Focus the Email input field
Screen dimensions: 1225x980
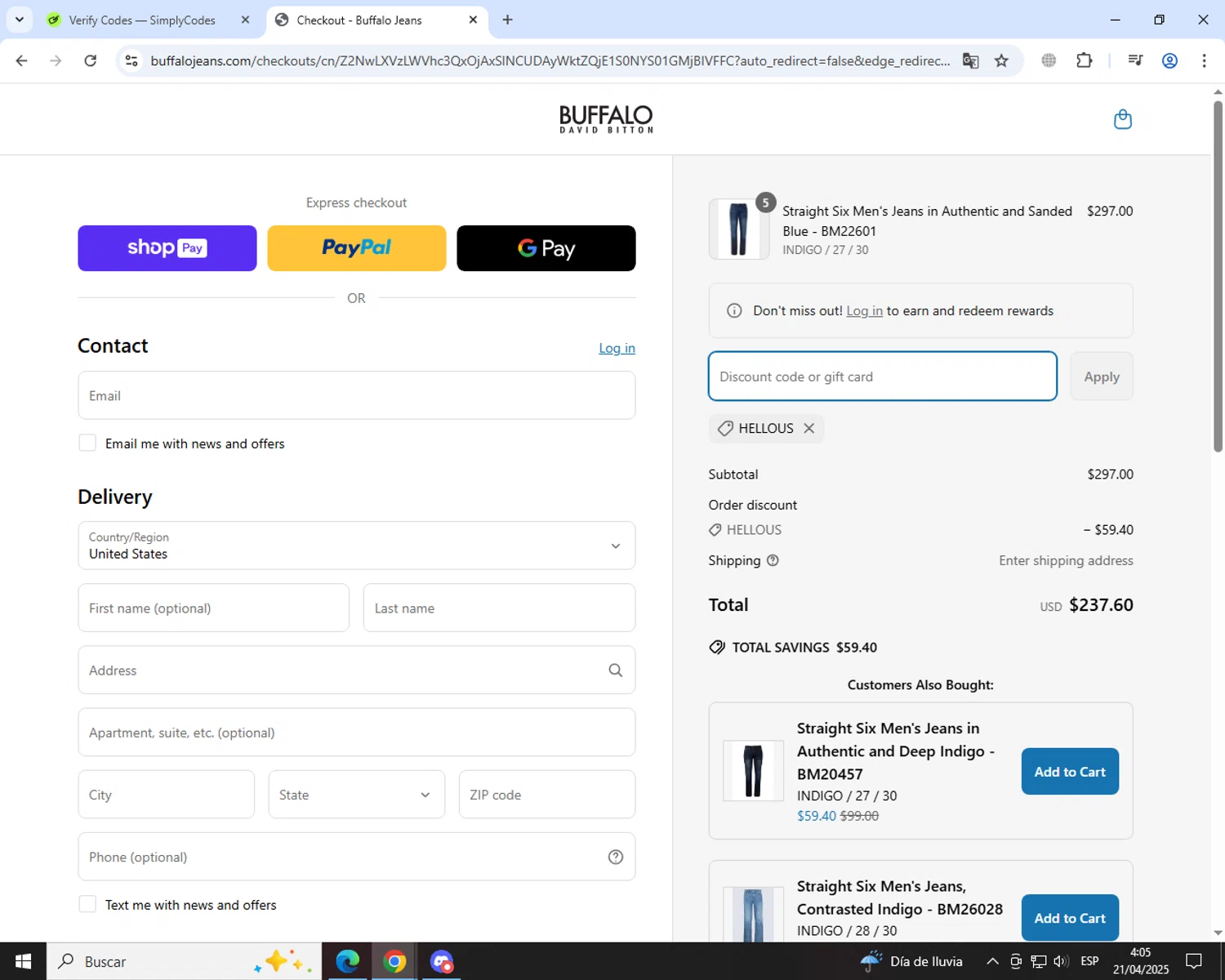point(356,395)
